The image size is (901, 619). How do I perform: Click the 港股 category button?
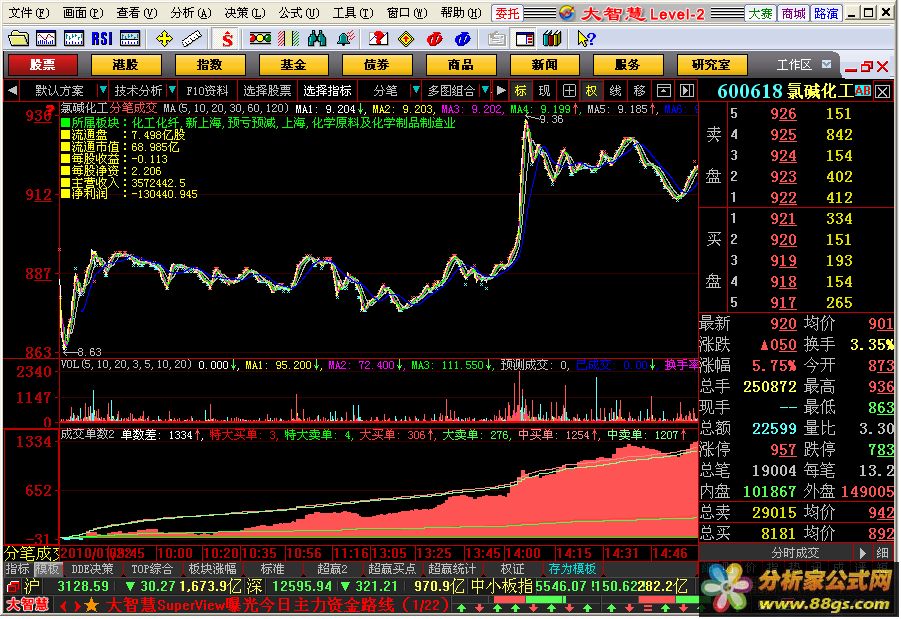(125, 64)
